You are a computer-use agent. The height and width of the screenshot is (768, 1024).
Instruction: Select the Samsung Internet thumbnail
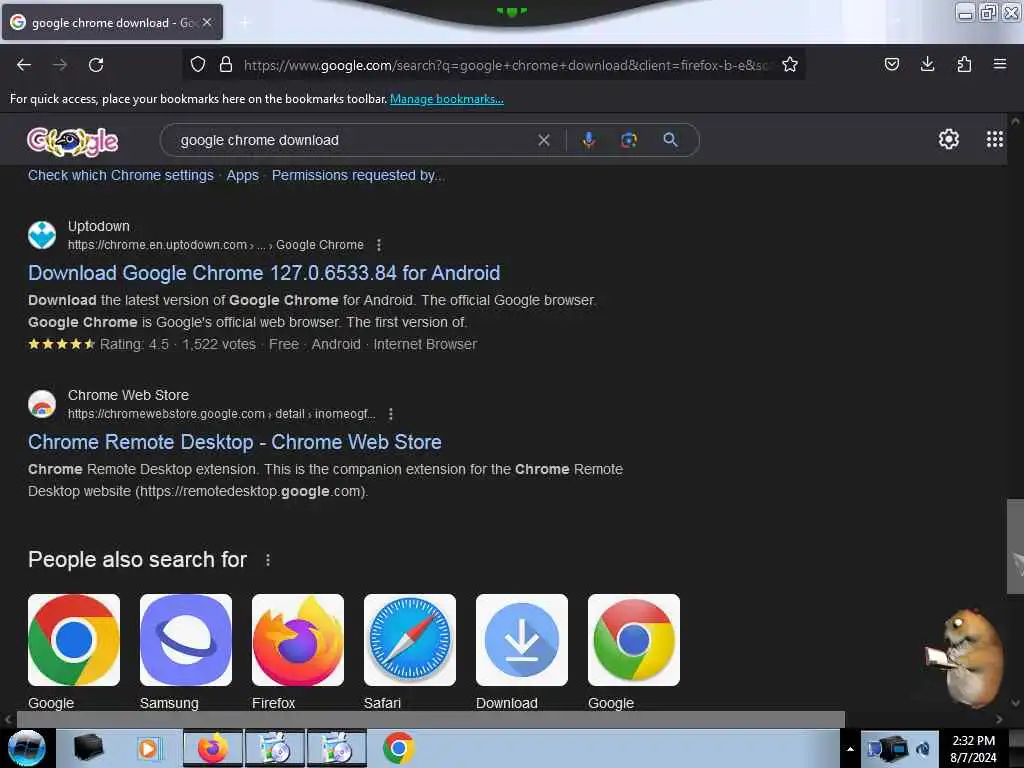186,640
